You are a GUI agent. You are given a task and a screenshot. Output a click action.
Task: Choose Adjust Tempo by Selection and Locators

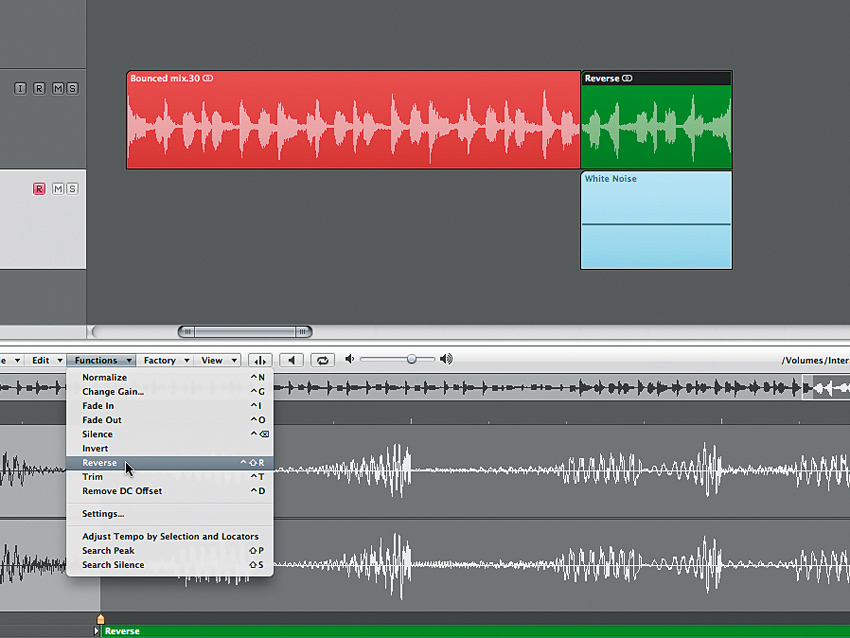(x=170, y=536)
